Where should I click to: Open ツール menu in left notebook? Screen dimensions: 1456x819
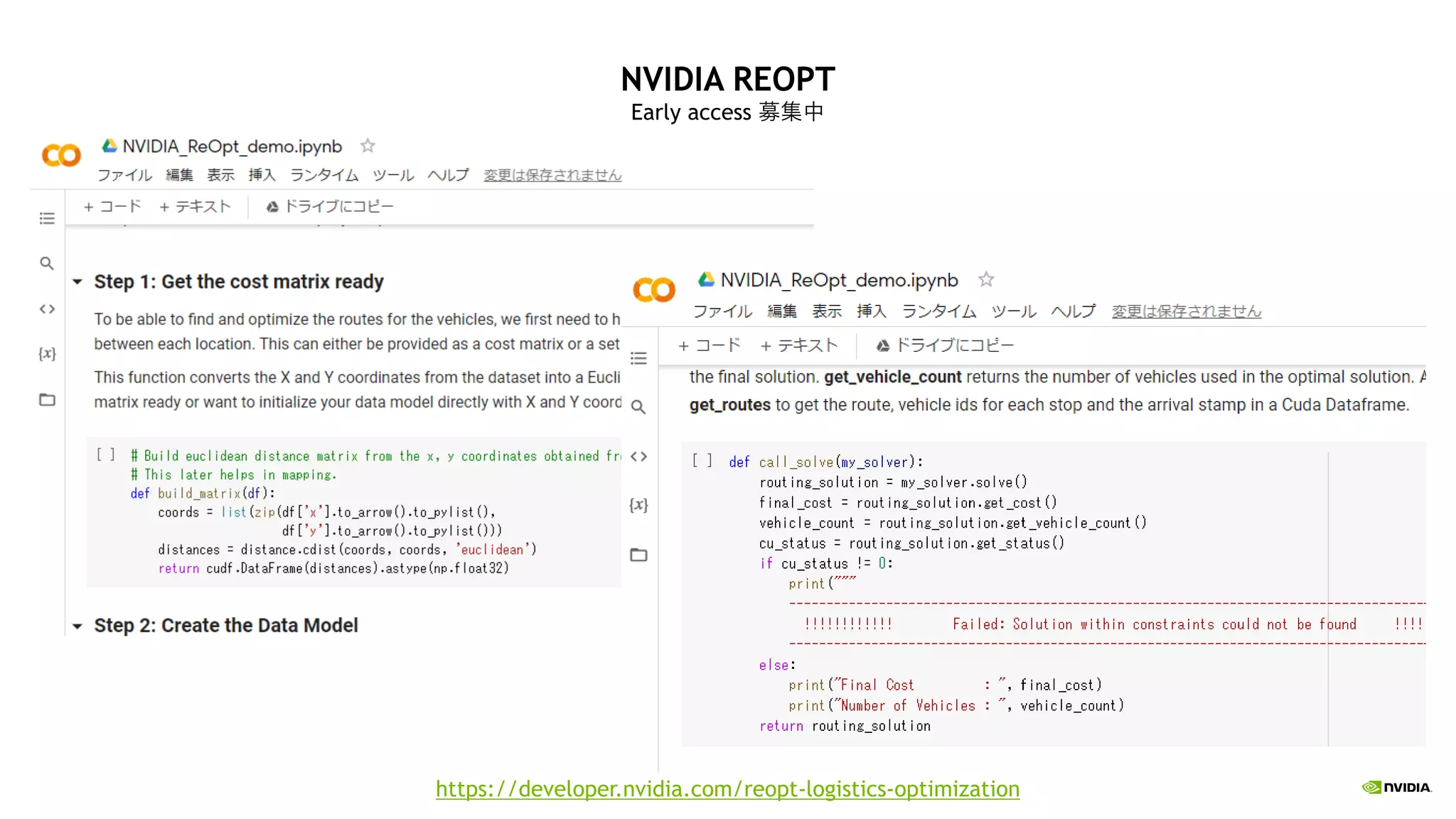click(393, 175)
